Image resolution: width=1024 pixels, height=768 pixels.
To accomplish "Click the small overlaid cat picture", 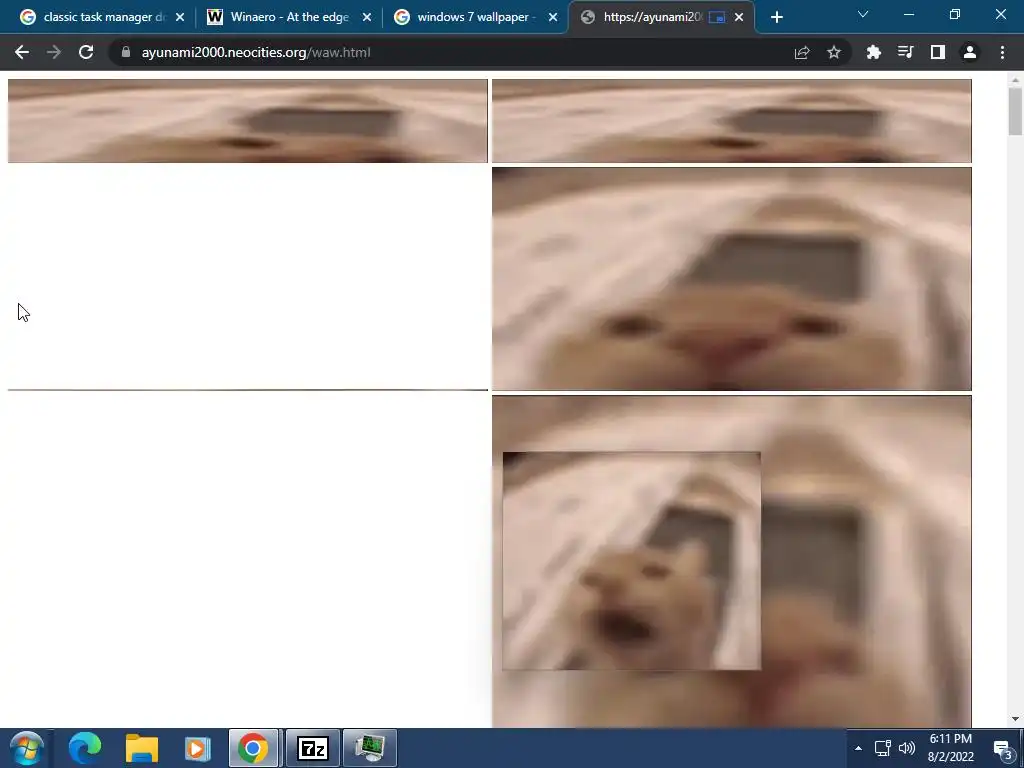I will [632, 560].
